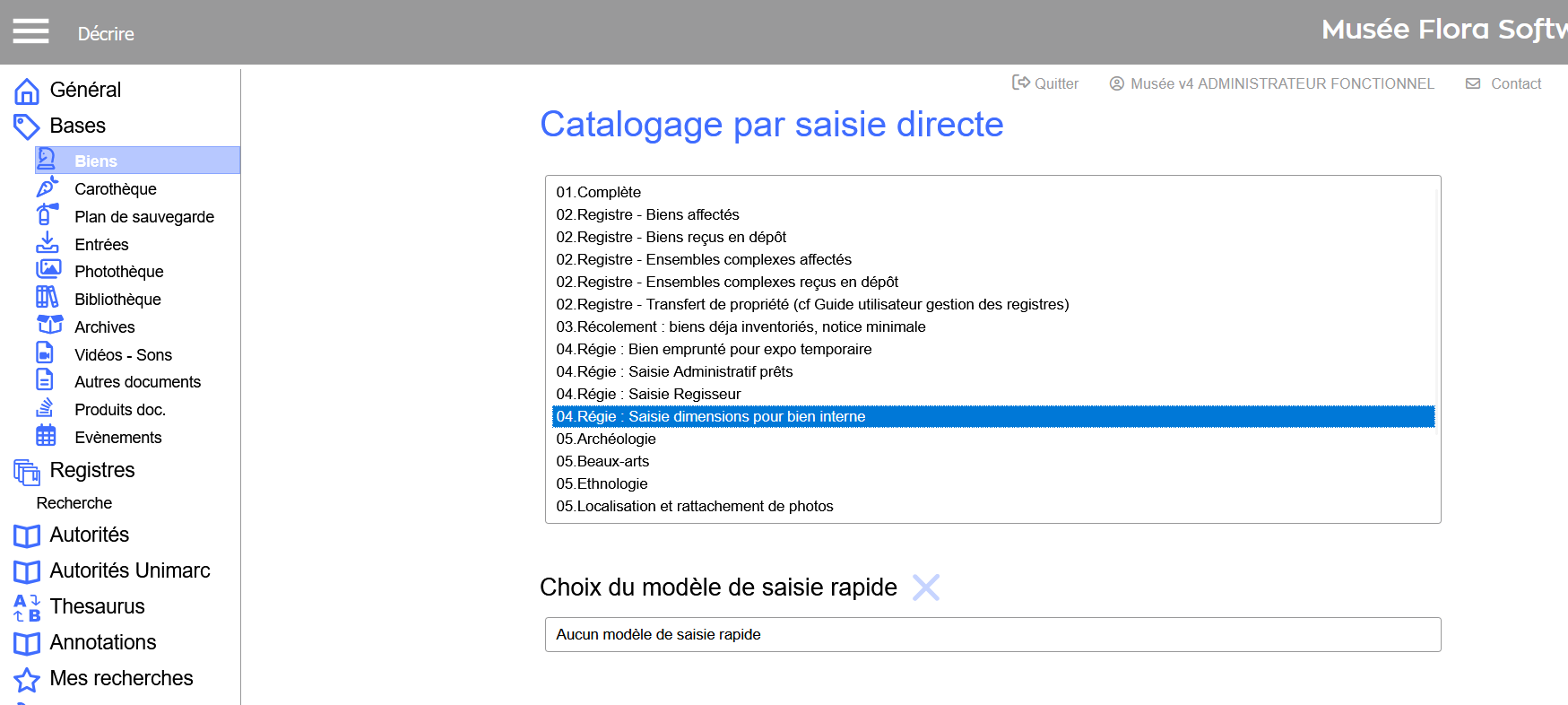Image resolution: width=1568 pixels, height=705 pixels.
Task: Click the Entrées download icon
Action: click(48, 243)
